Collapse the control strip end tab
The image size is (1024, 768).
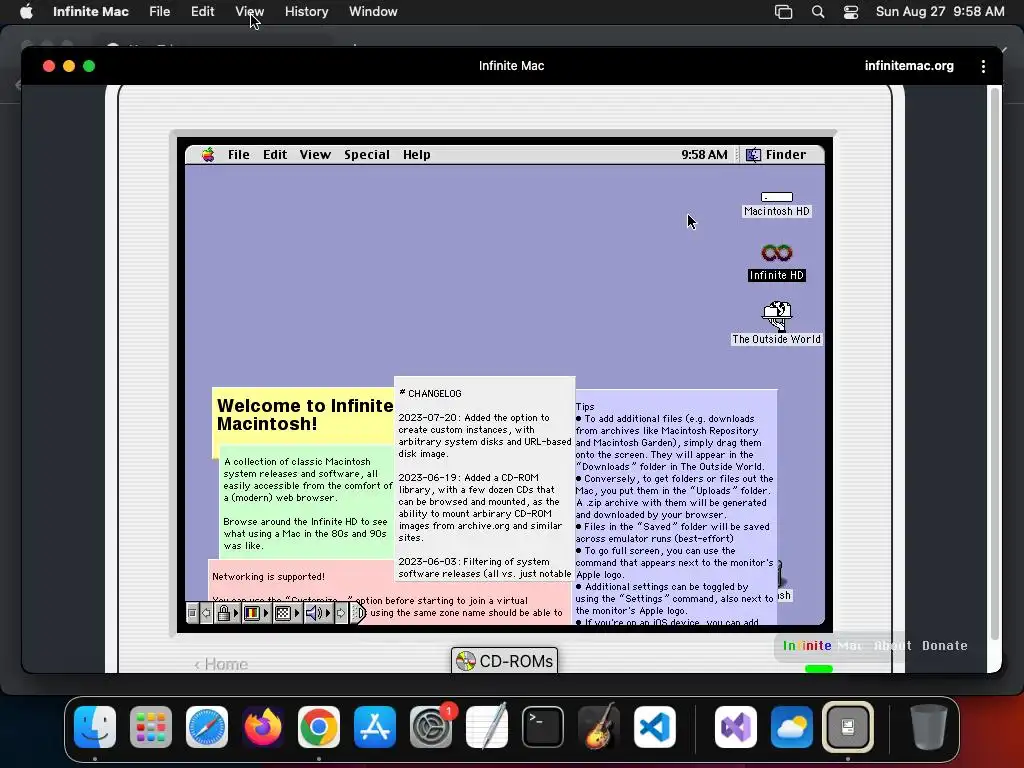coord(358,613)
